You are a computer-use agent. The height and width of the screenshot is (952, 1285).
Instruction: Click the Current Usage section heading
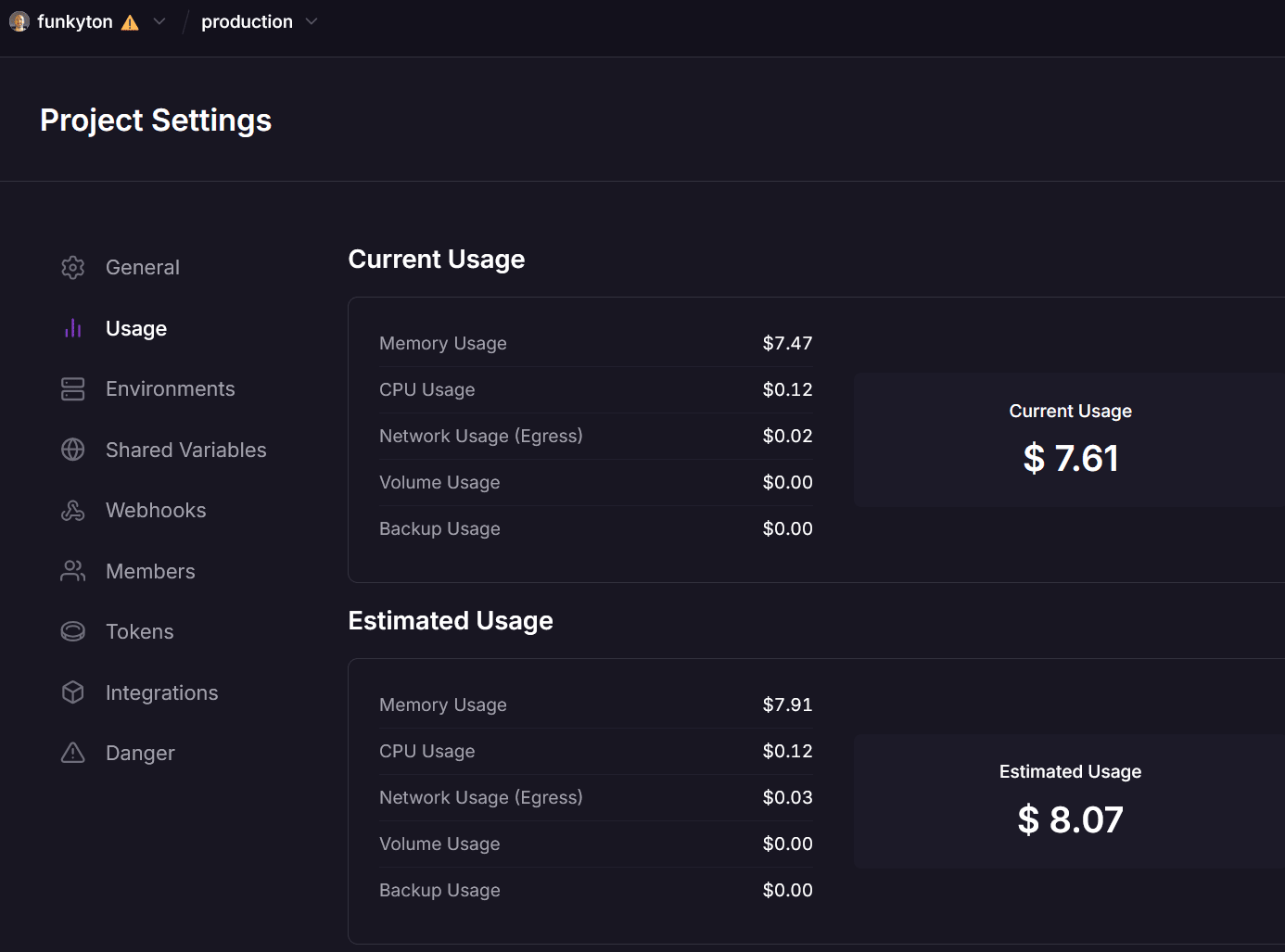coord(437,260)
